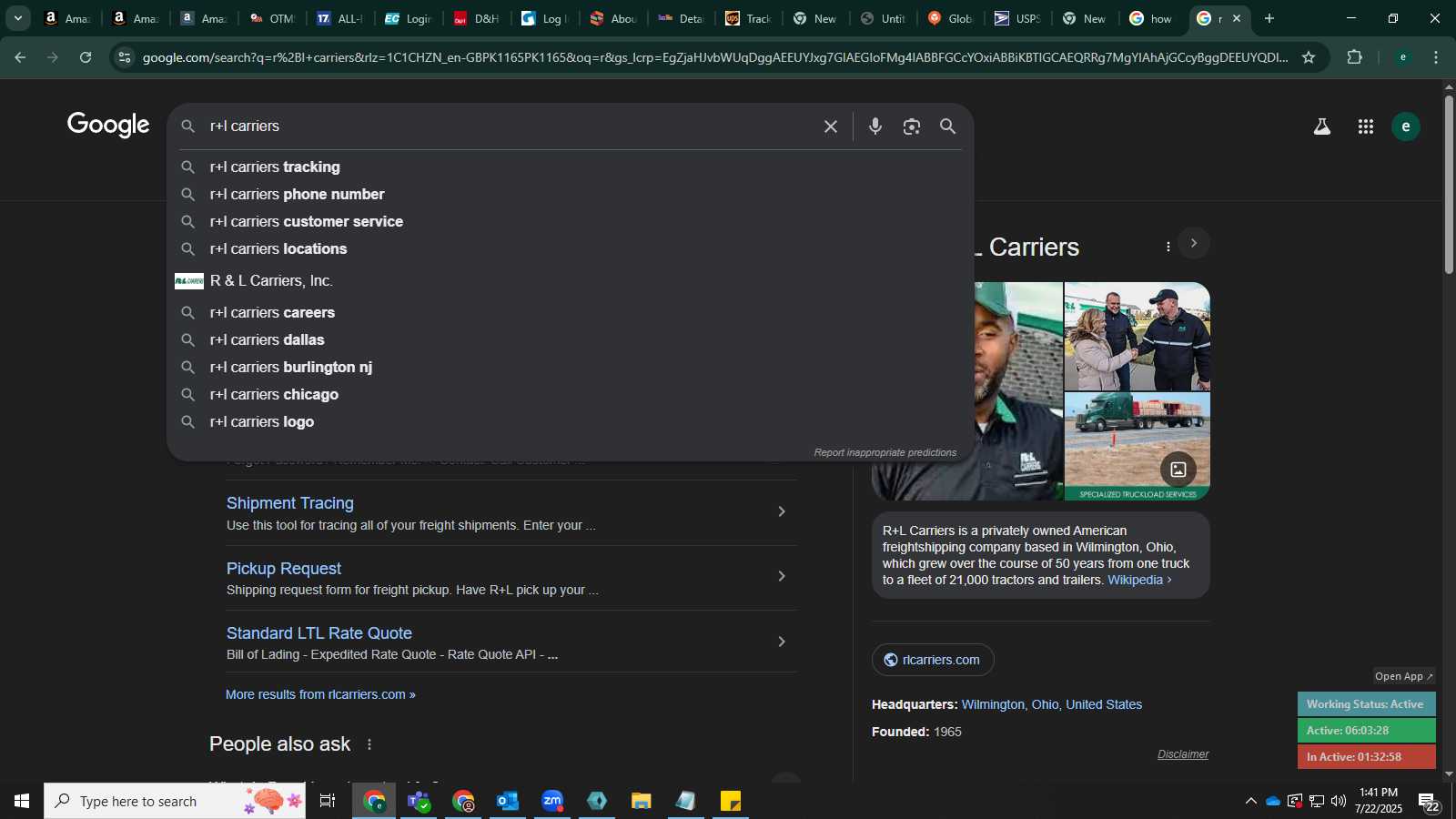Click 'More results from rlcarriers.com'
This screenshot has height=819, width=1456.
click(320, 694)
